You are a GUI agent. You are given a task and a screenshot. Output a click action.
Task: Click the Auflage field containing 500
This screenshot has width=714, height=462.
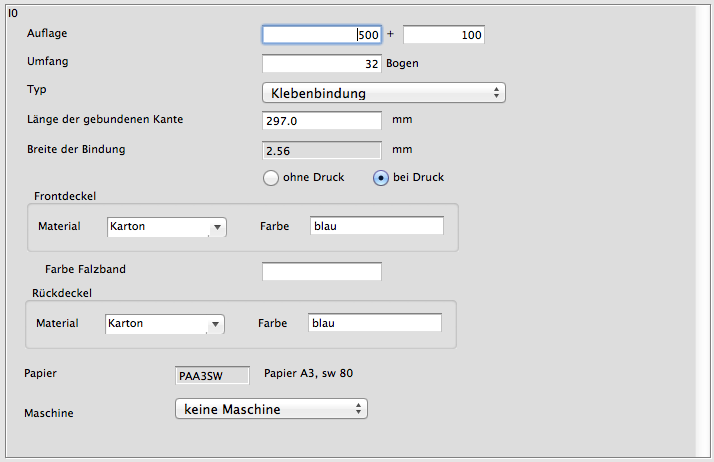tap(321, 35)
